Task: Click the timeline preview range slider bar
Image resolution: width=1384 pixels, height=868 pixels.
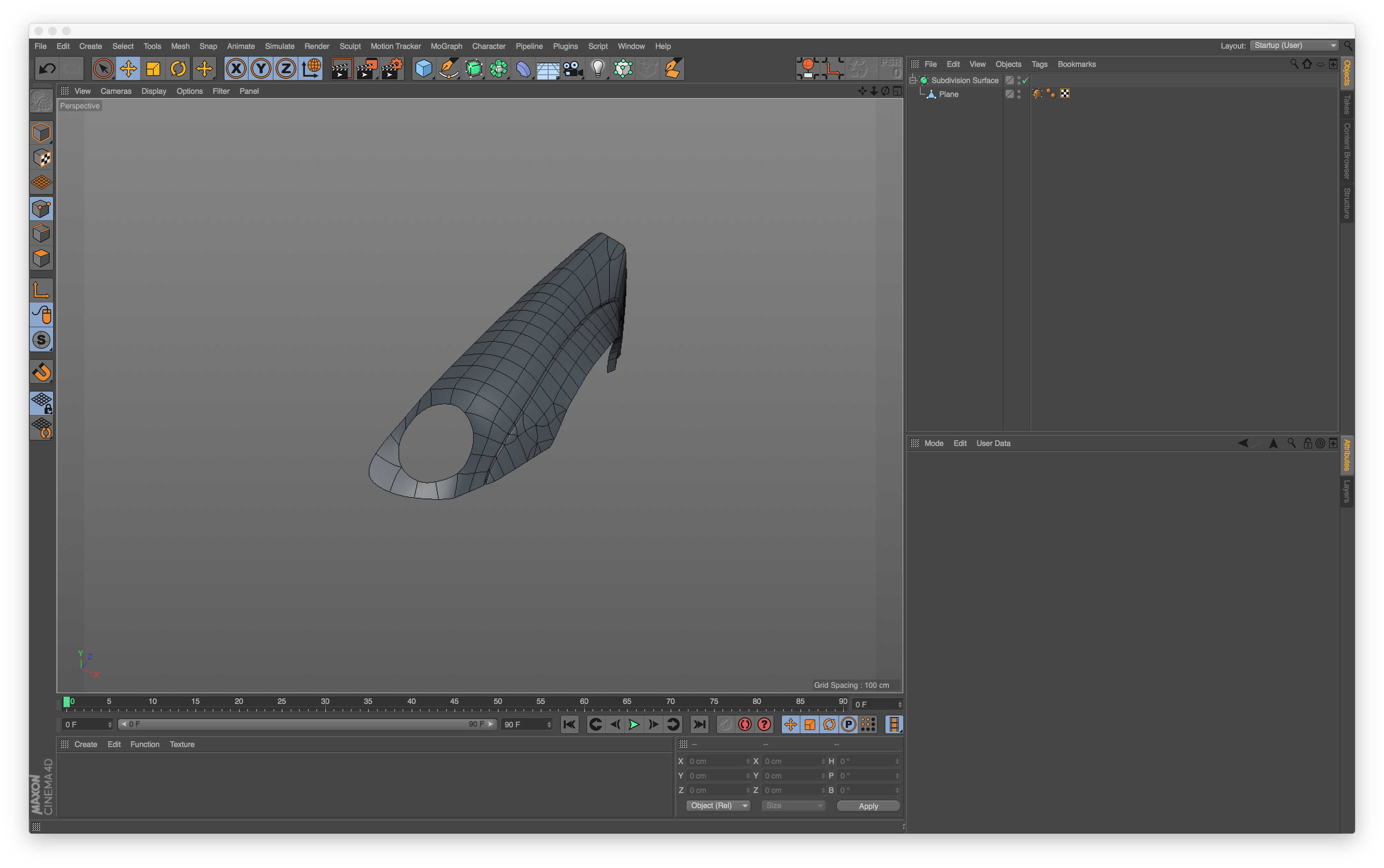Action: pyautogui.click(x=307, y=724)
